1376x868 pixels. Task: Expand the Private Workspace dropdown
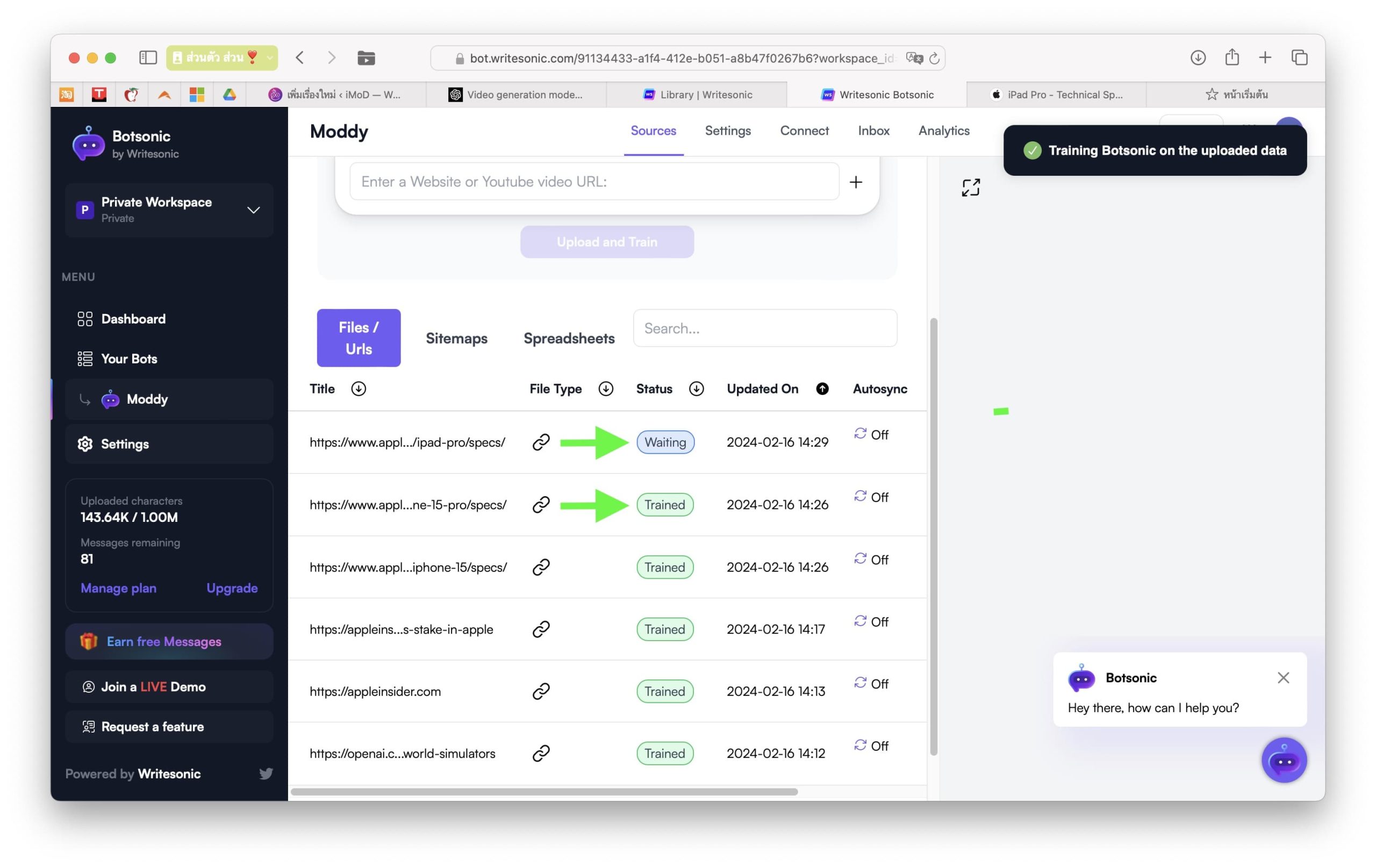pos(253,210)
